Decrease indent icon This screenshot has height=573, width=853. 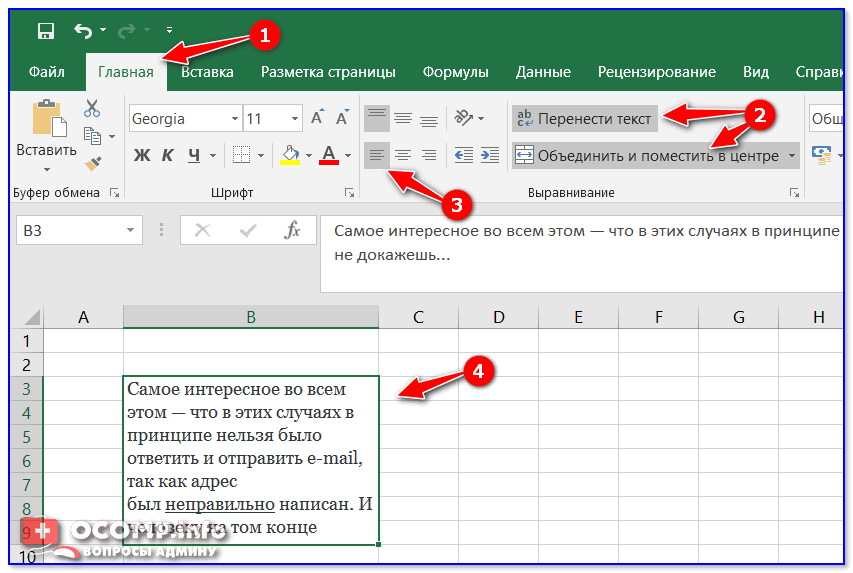point(463,156)
